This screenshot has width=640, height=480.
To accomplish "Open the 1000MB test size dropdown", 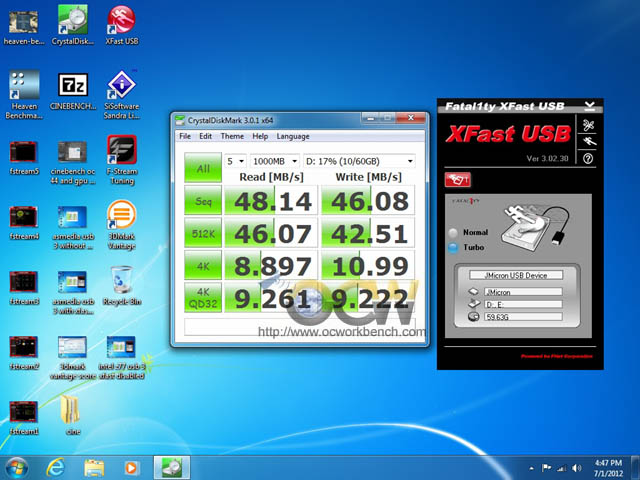I will [275, 161].
